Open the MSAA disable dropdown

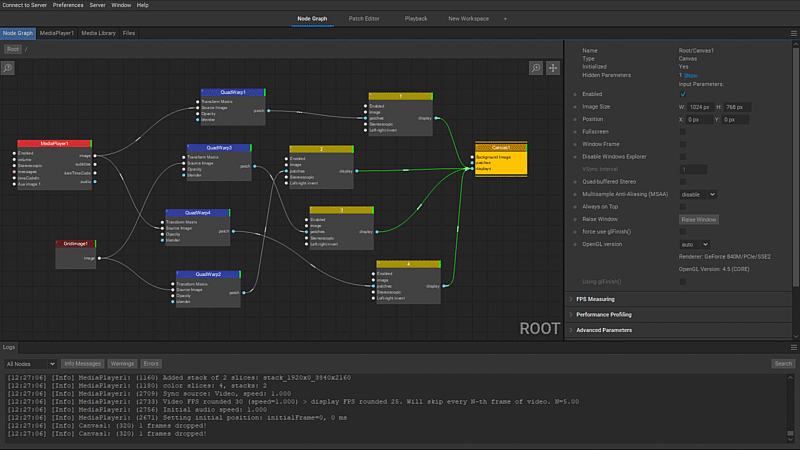[x=698, y=194]
